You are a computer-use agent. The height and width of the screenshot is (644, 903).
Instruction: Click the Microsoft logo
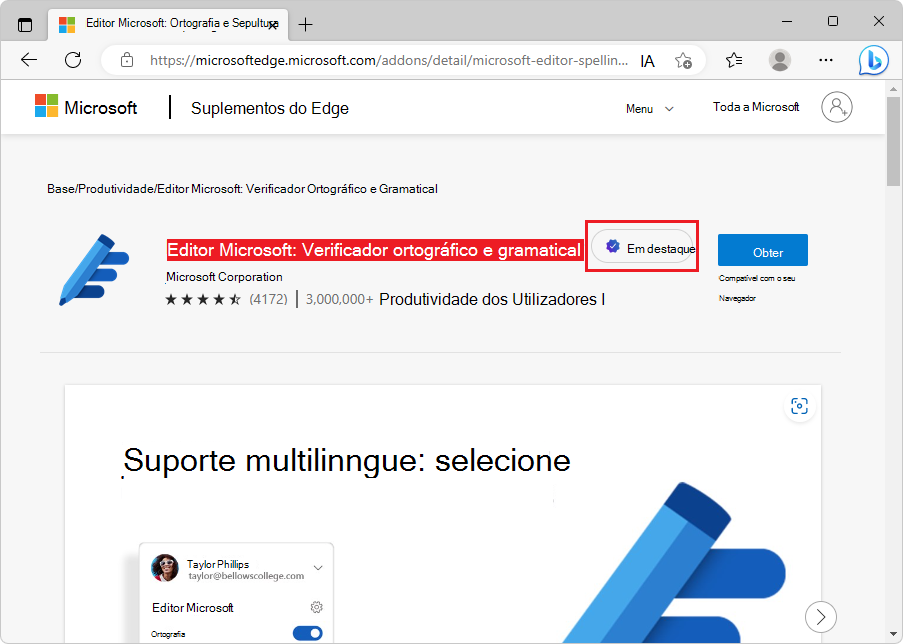[x=86, y=107]
